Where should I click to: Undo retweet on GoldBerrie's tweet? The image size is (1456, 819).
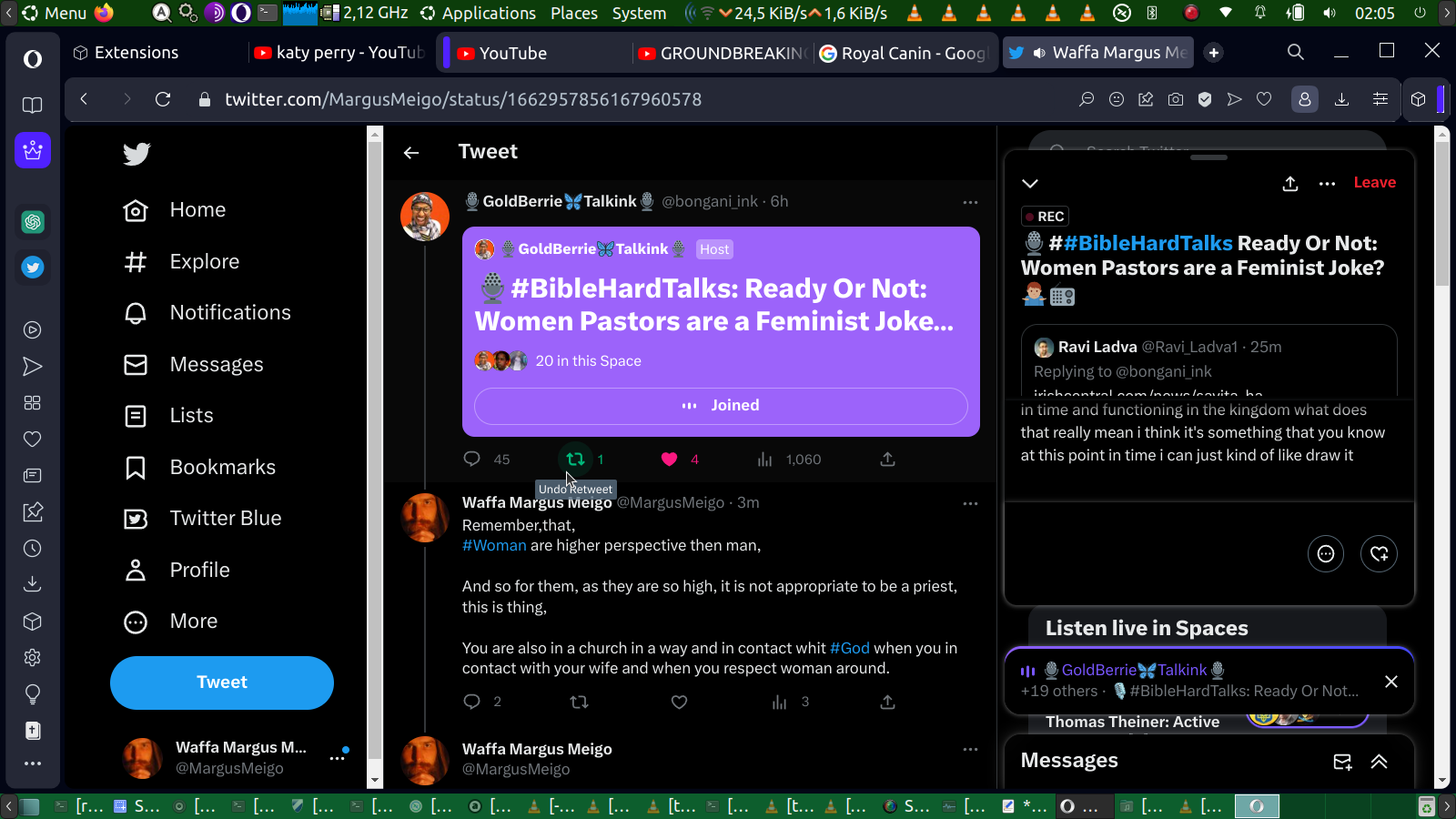tap(575, 460)
